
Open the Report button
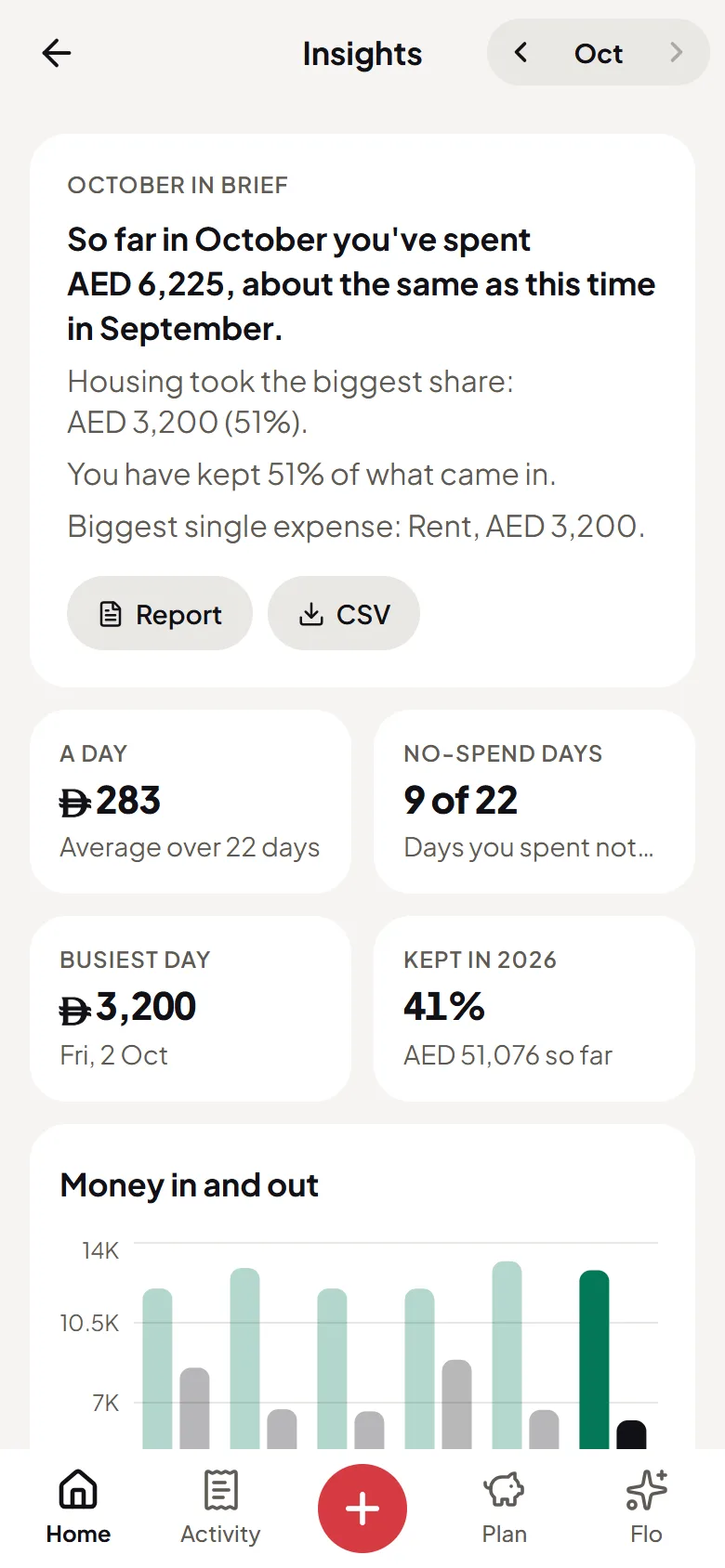pyautogui.click(x=160, y=613)
